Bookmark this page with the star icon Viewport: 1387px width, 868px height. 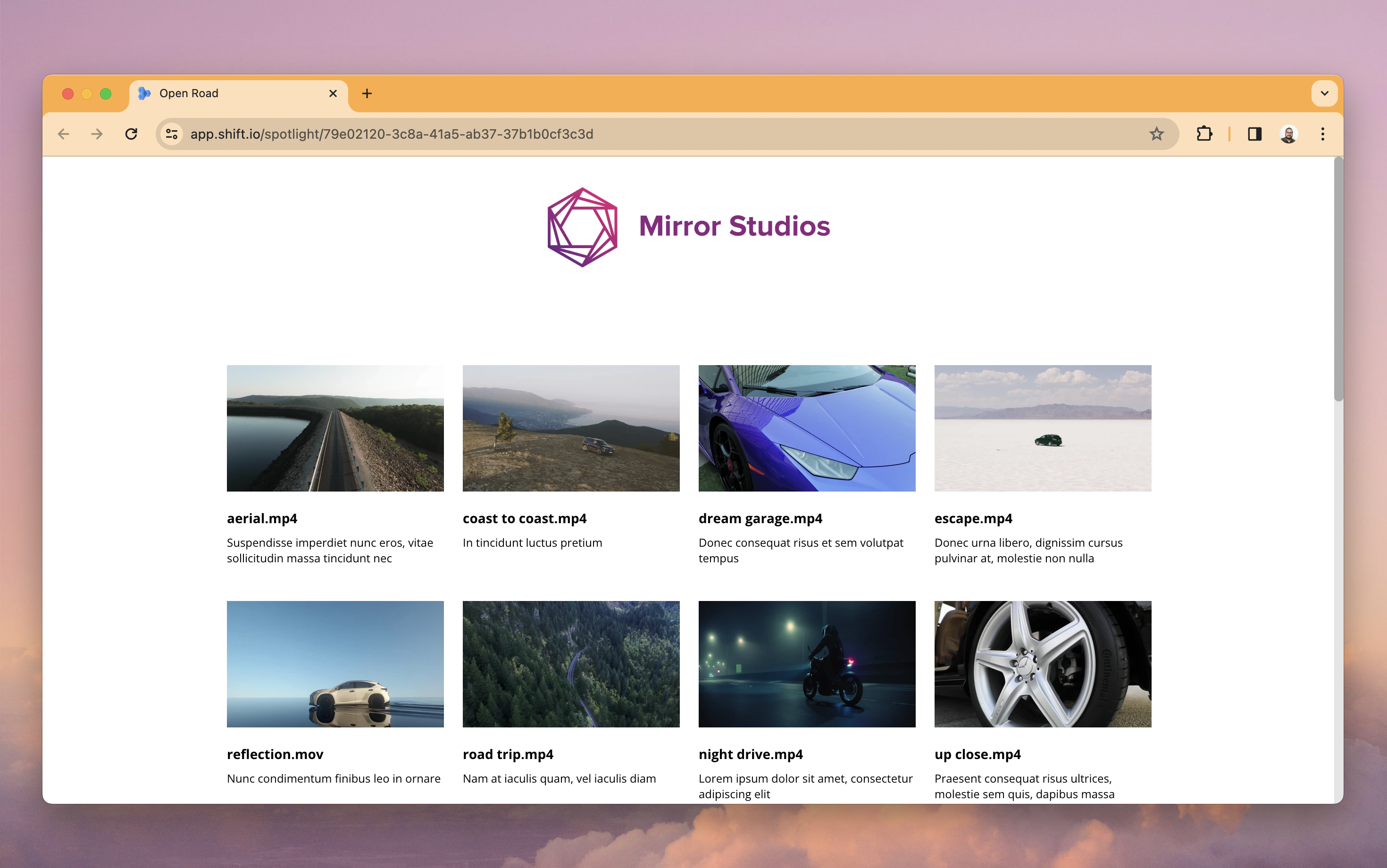(x=1156, y=134)
